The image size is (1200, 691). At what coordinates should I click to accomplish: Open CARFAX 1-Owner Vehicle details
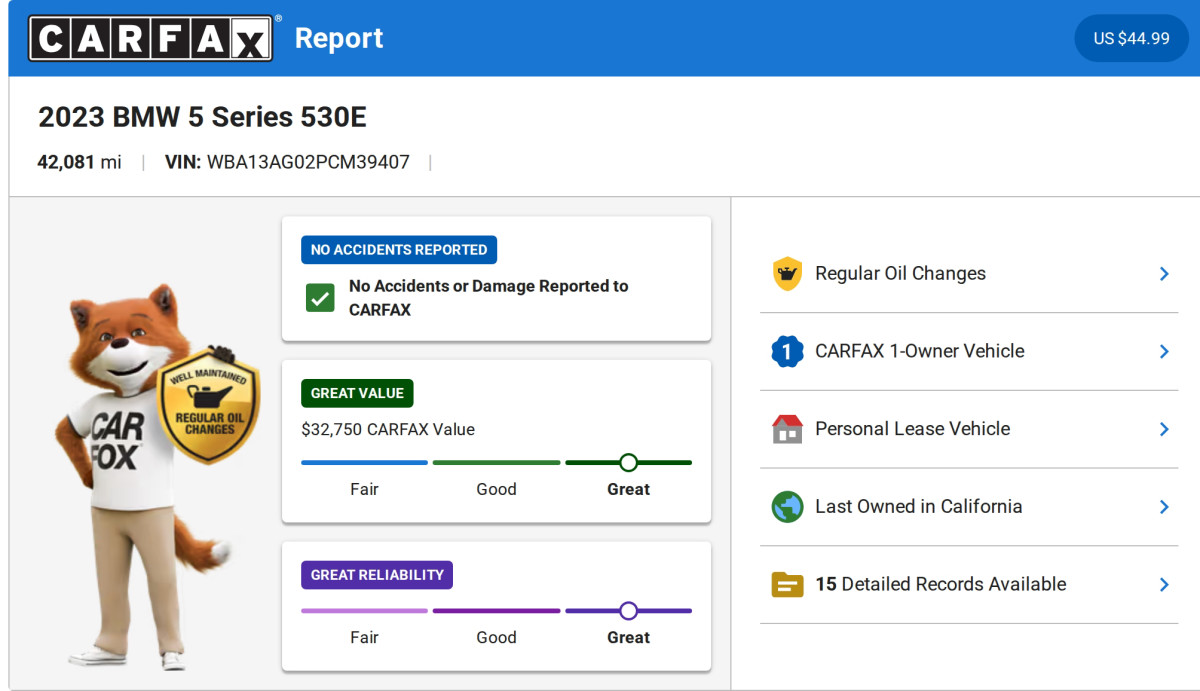[969, 351]
